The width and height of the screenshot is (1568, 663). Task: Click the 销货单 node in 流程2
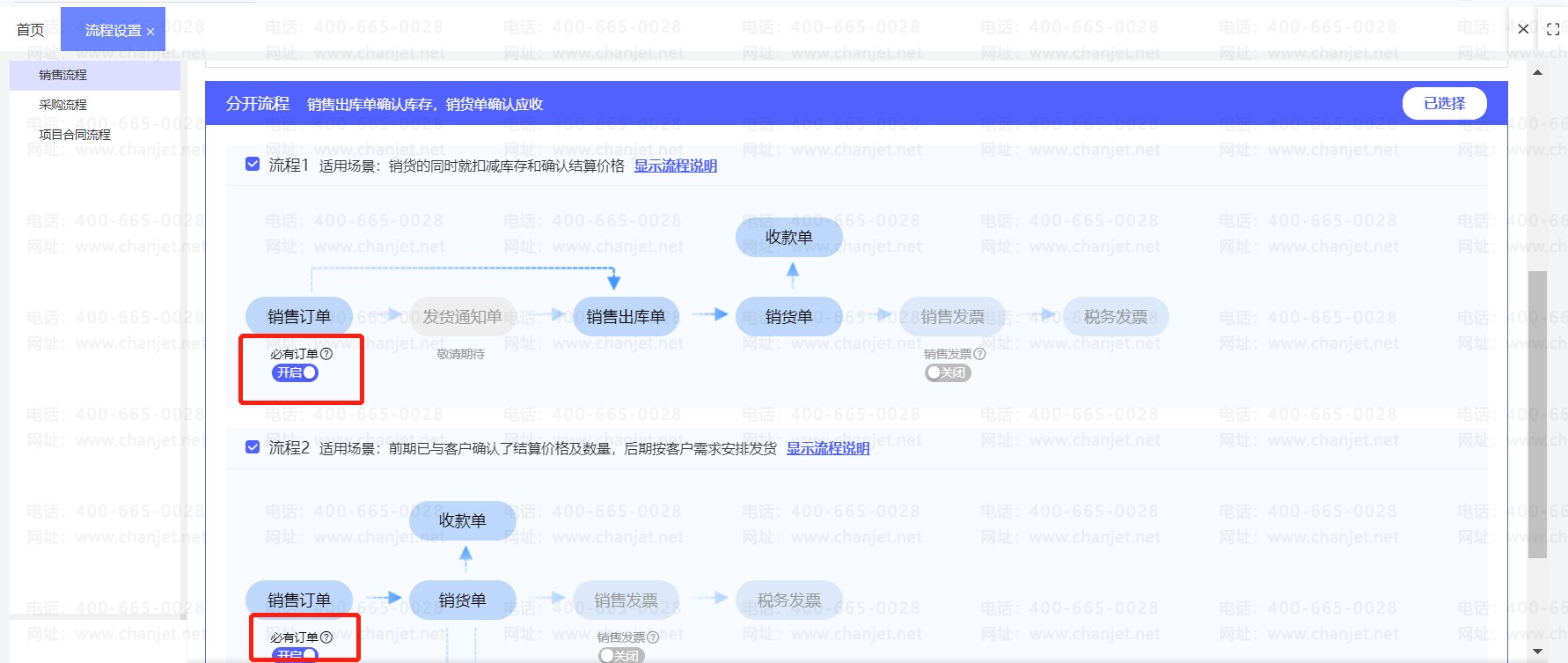tap(462, 600)
